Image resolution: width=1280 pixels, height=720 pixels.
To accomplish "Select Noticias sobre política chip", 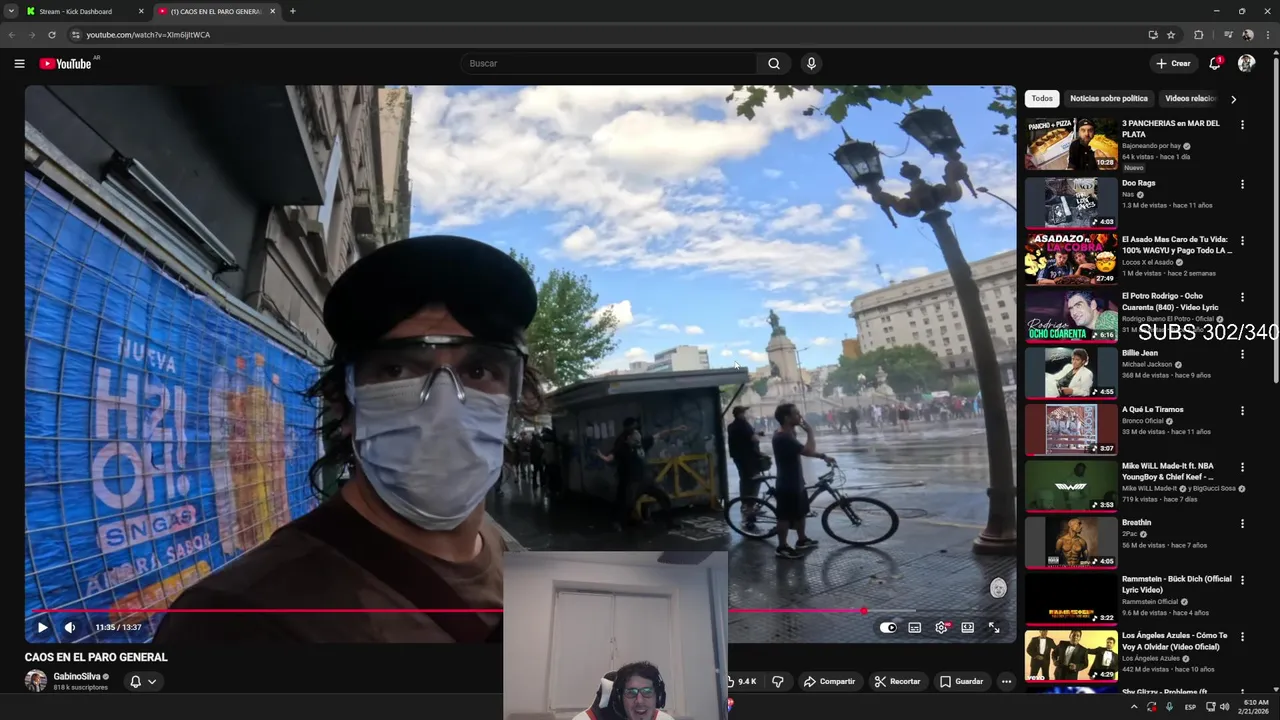I will 1109,99.
